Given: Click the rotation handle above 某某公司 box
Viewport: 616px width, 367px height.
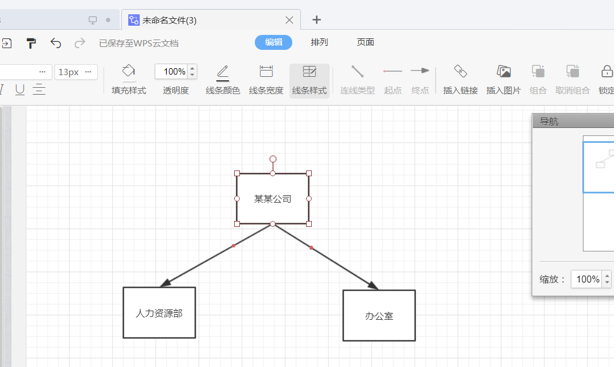Looking at the screenshot, I should tap(273, 159).
